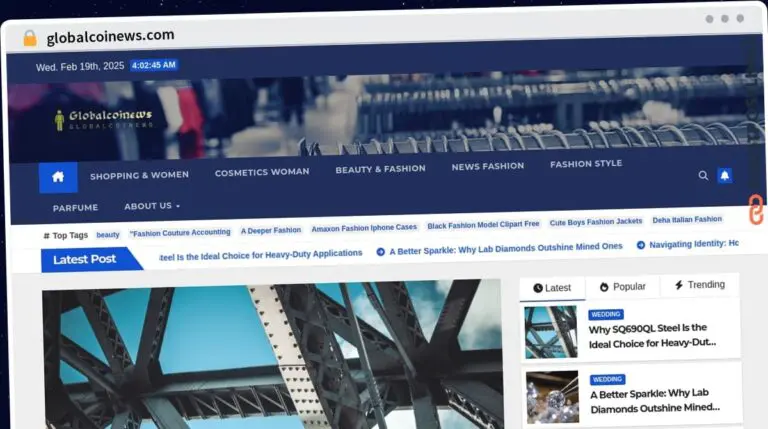Open Cosmetics Woman menu item

[x=262, y=172]
